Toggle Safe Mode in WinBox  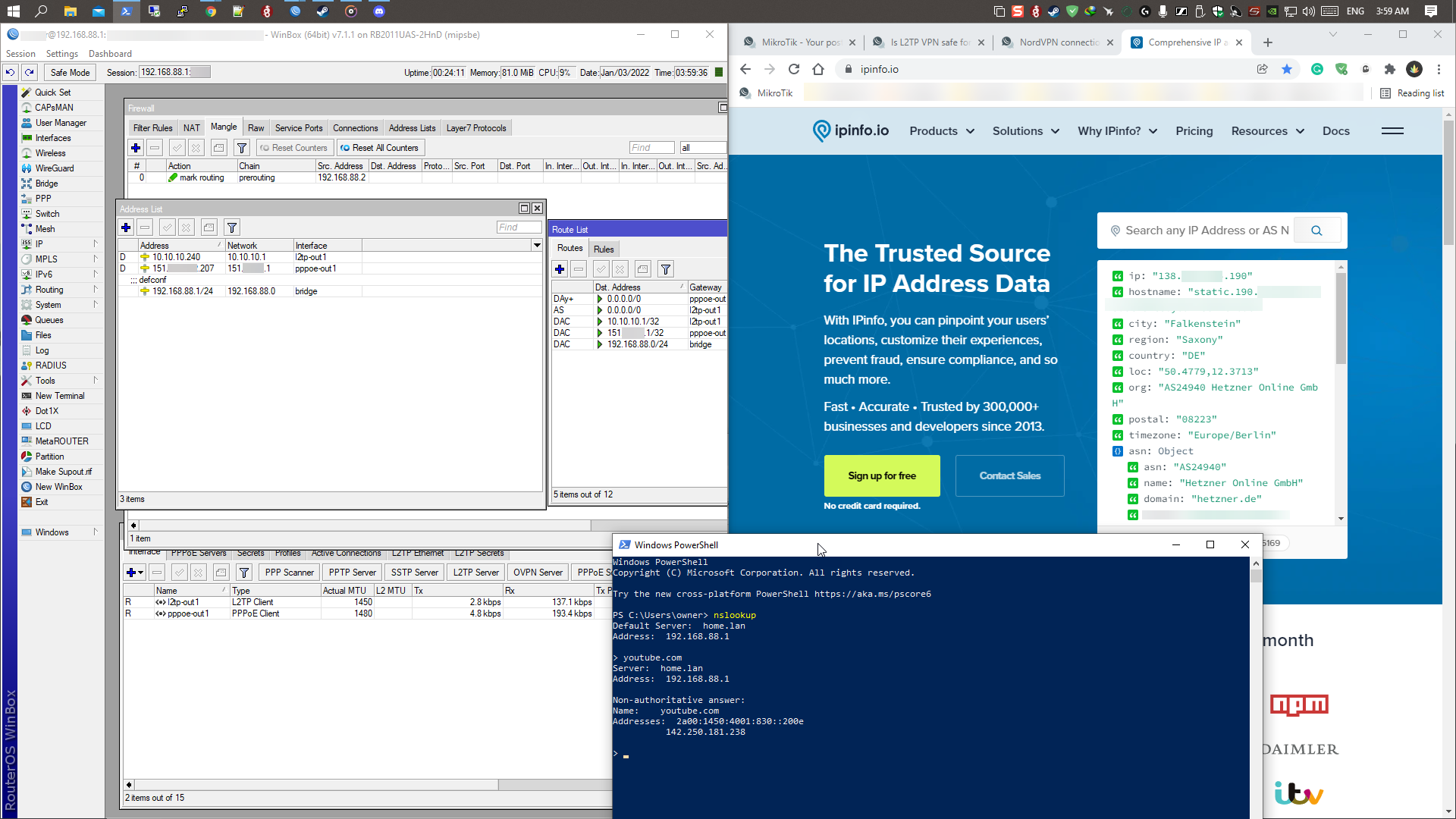[x=70, y=73]
